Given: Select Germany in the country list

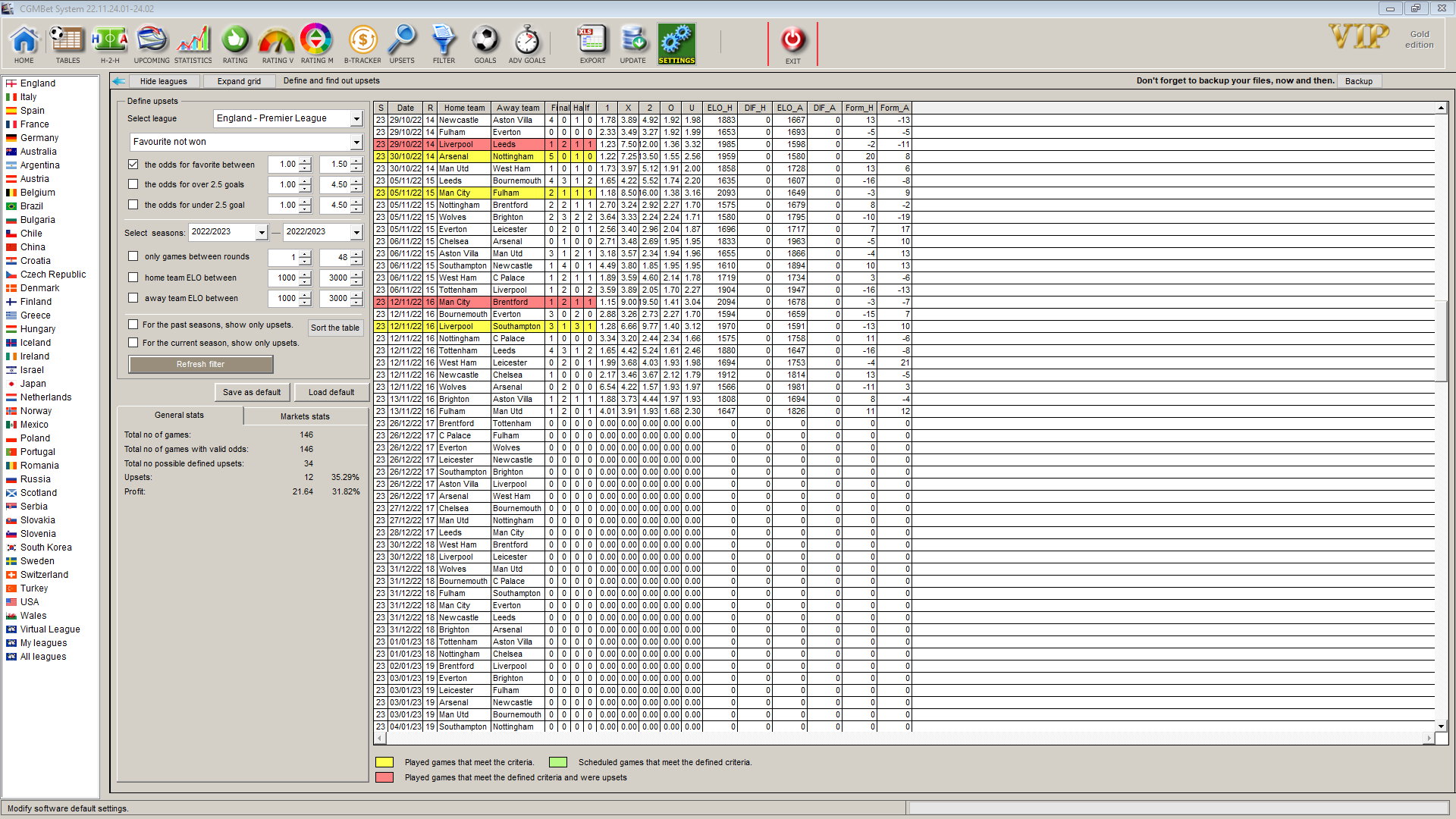Looking at the screenshot, I should pos(39,138).
